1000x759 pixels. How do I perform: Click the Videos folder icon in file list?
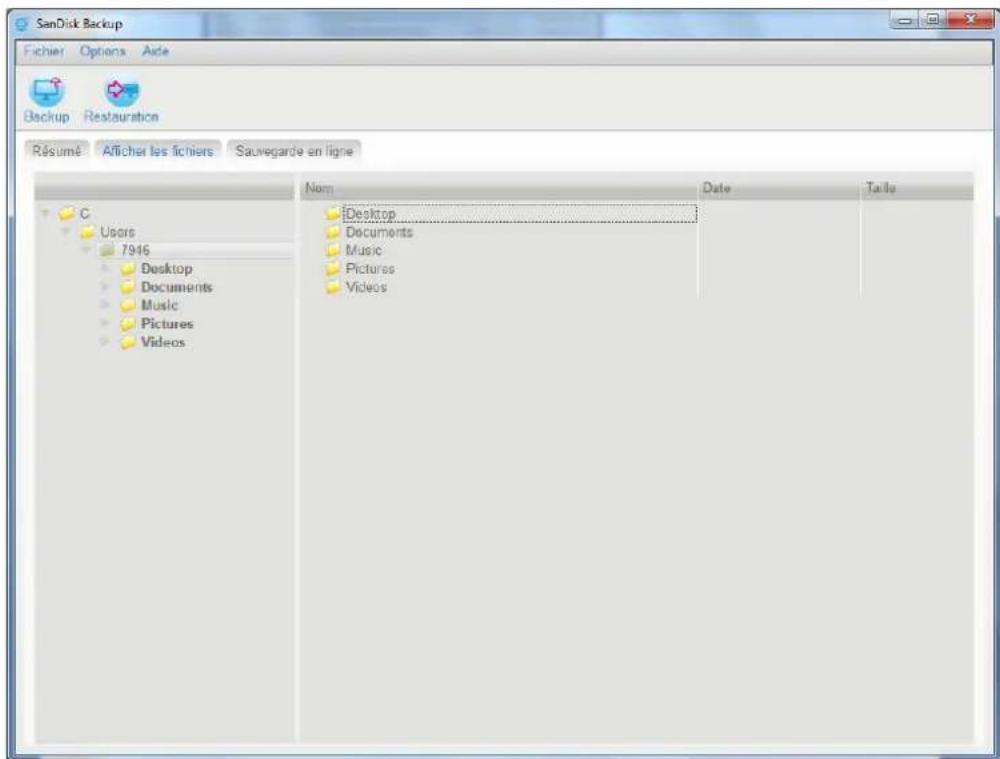tap(332, 287)
